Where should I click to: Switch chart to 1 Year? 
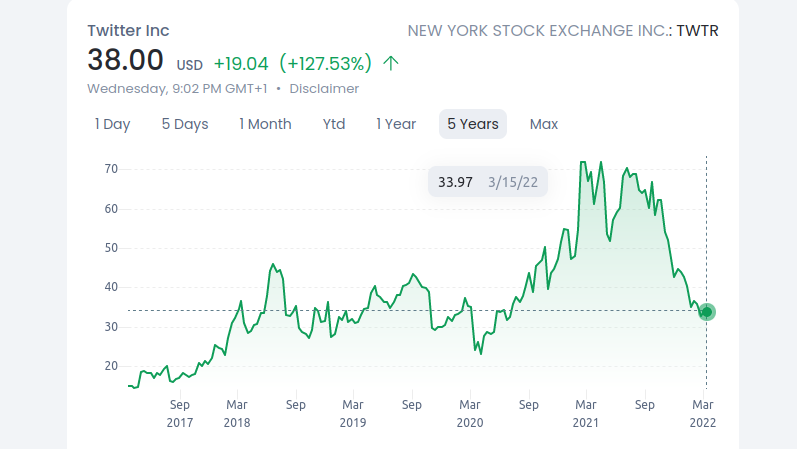click(396, 124)
